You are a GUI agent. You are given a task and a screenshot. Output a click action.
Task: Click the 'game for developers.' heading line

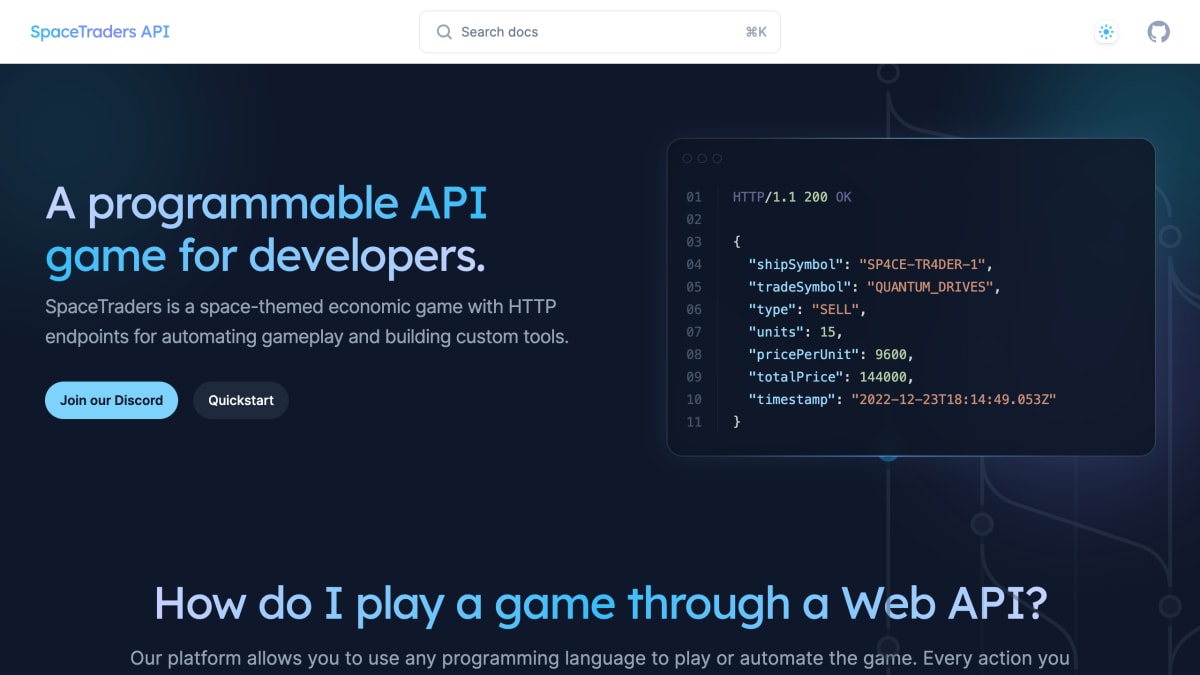click(265, 256)
